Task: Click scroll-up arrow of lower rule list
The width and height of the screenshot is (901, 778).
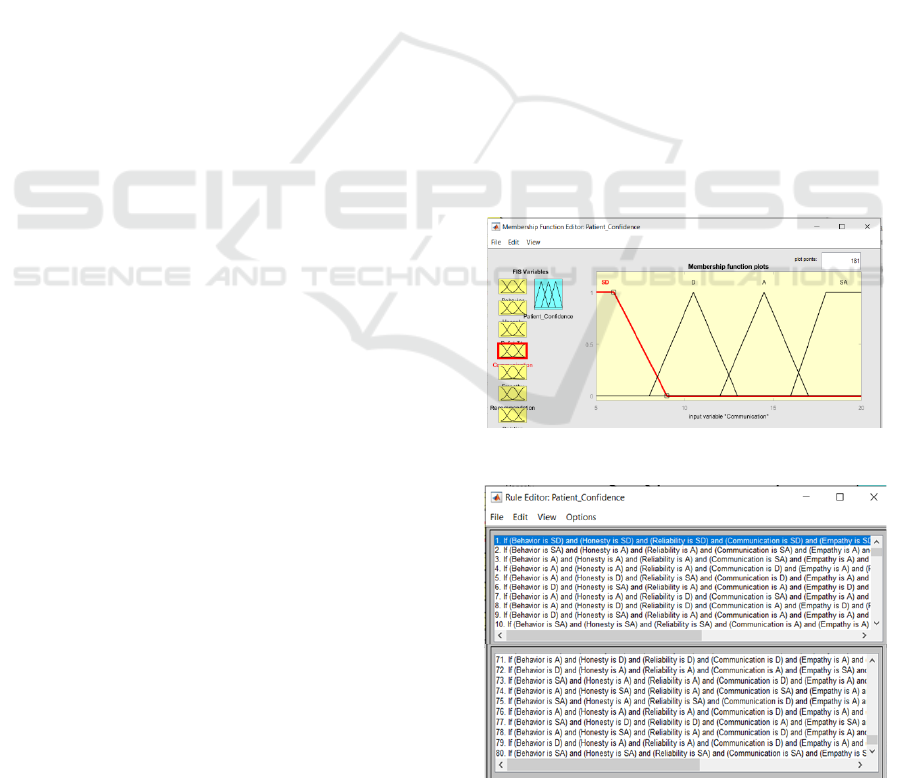Action: pyautogui.click(x=872, y=658)
